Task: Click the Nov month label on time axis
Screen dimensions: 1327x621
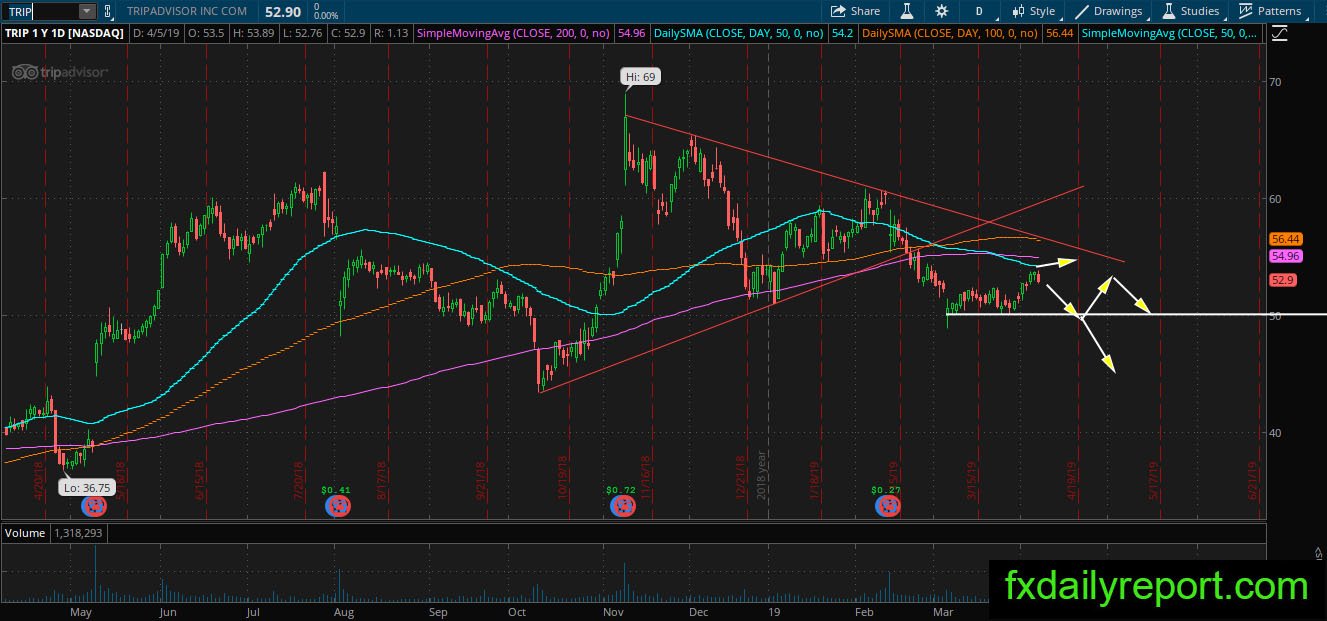Action: (614, 610)
